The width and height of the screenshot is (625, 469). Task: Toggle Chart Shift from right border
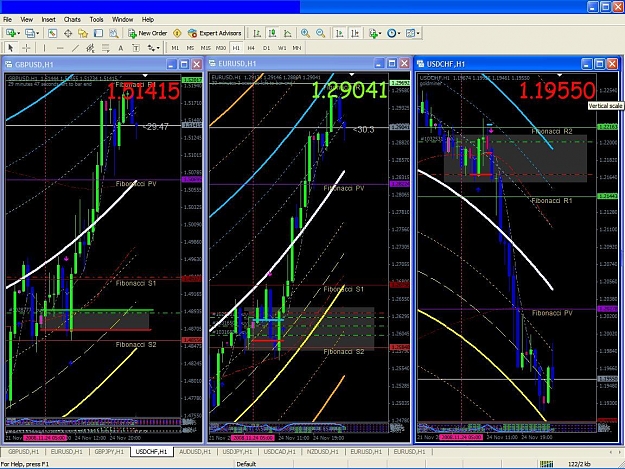(x=355, y=33)
